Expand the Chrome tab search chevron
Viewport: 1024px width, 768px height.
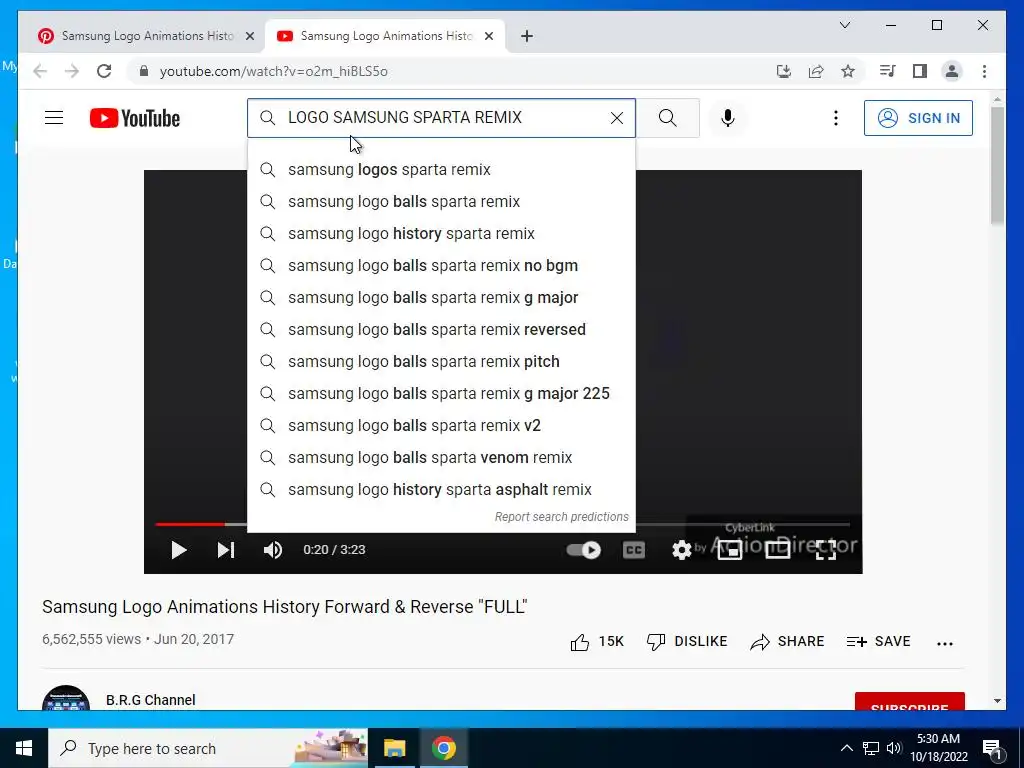tap(844, 25)
